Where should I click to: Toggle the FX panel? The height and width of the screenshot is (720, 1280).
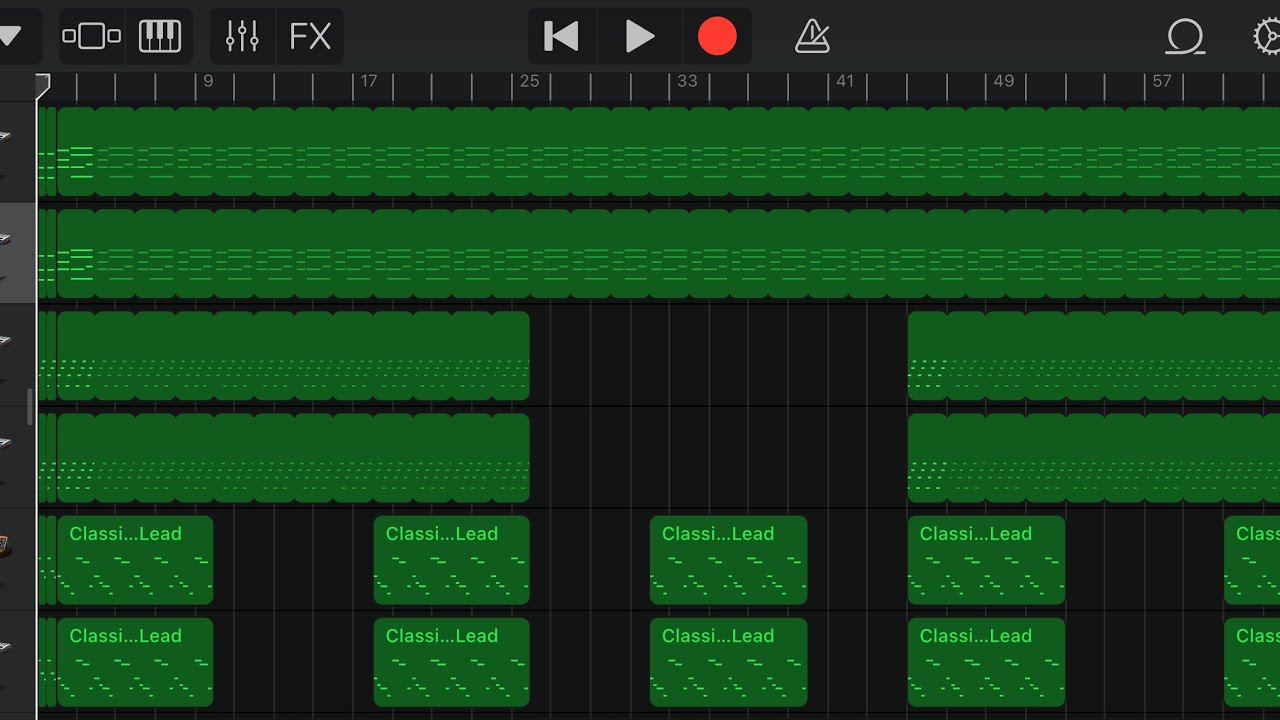pyautogui.click(x=310, y=37)
